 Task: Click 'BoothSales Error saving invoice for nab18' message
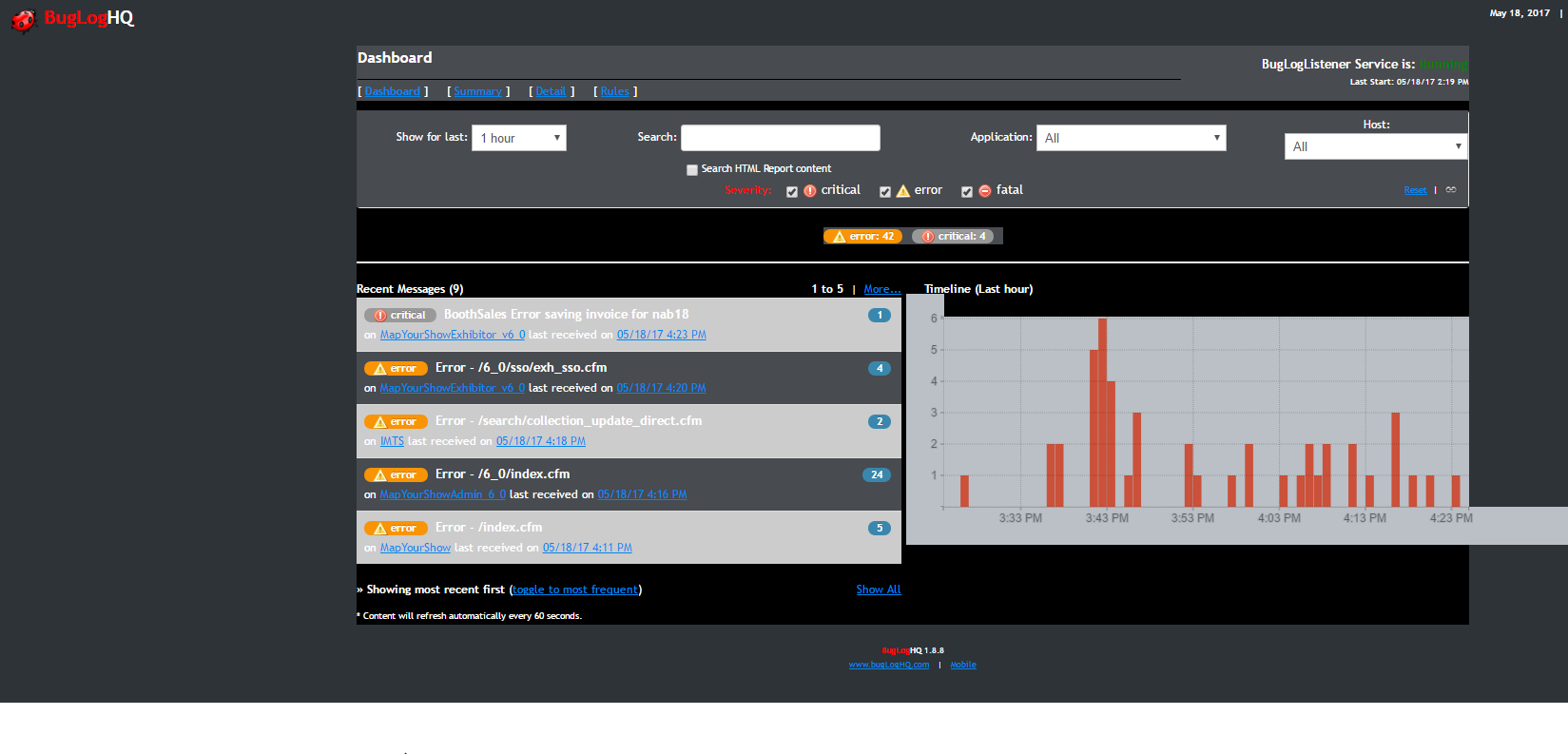(567, 315)
